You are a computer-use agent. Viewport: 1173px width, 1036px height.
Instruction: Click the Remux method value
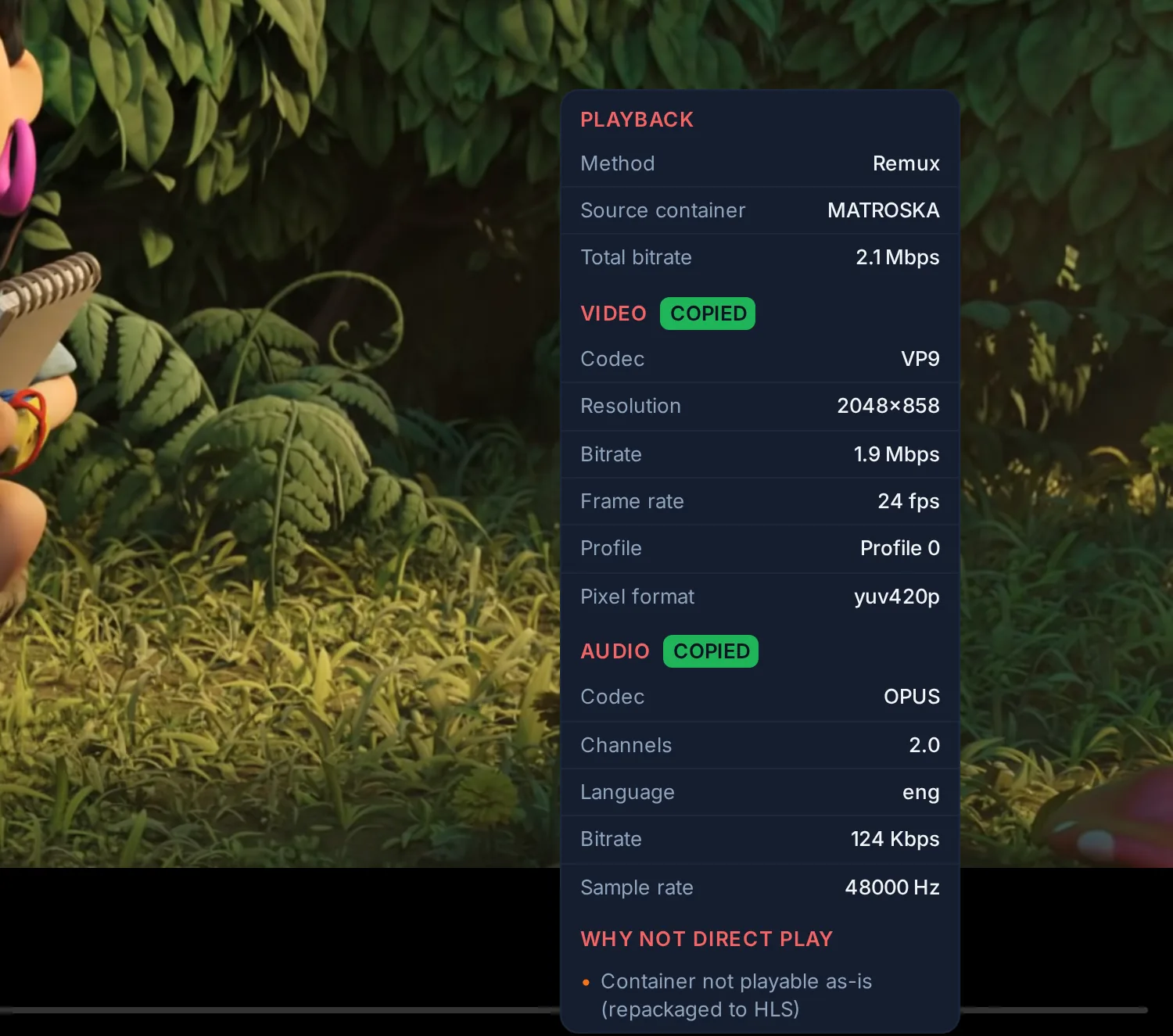(x=906, y=163)
